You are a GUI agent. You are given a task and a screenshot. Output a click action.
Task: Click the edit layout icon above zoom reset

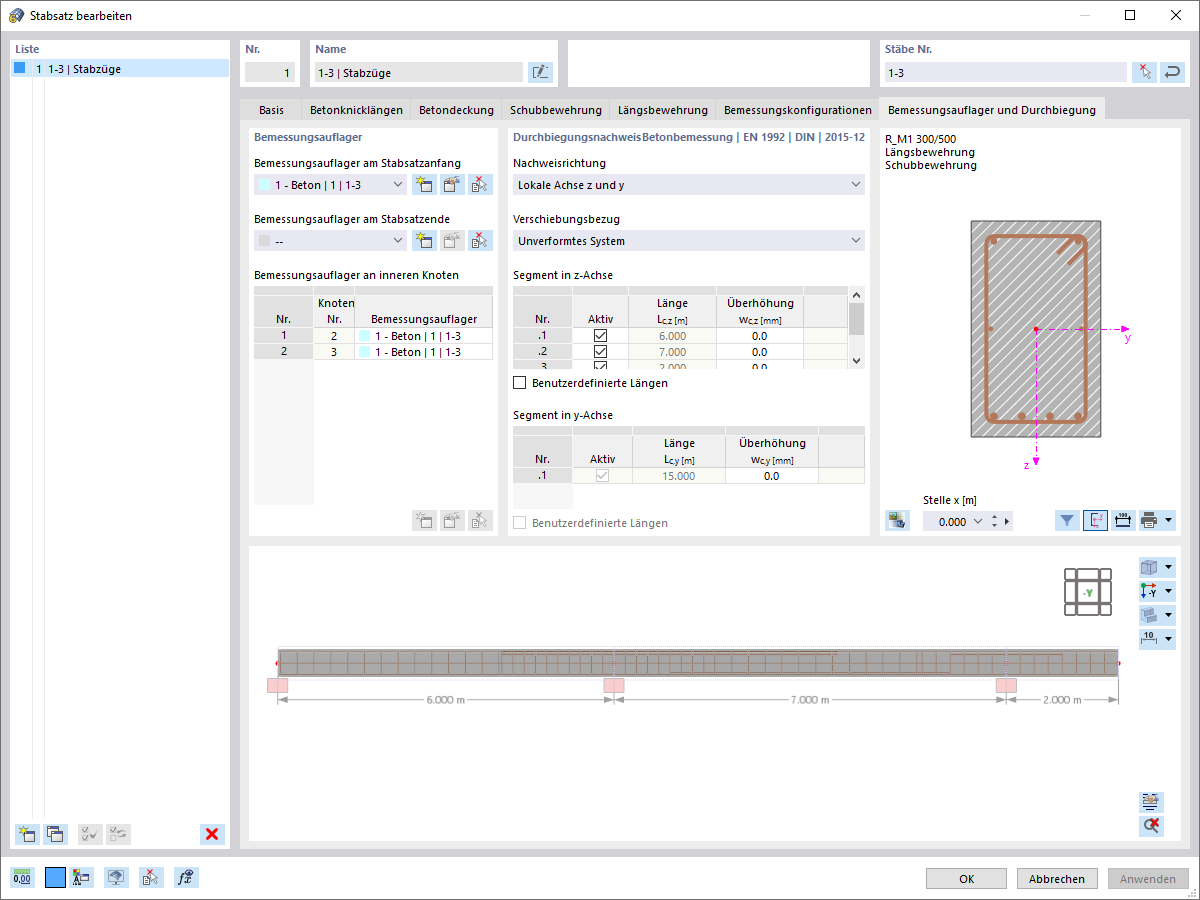[x=1151, y=801]
